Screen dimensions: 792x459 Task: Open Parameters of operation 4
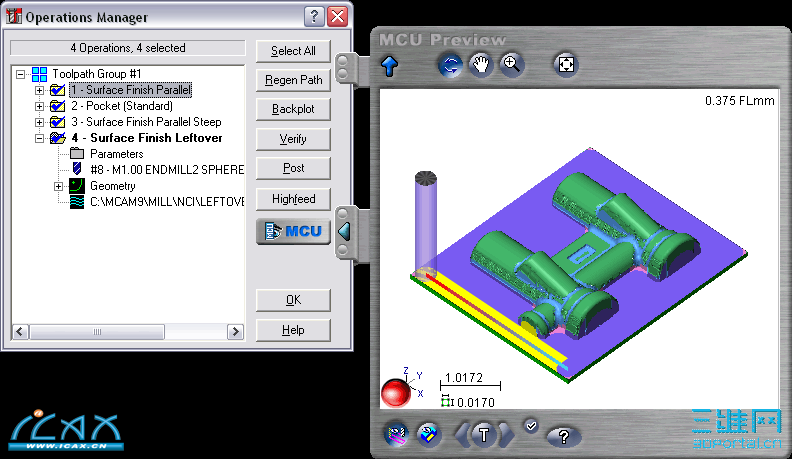tap(117, 154)
